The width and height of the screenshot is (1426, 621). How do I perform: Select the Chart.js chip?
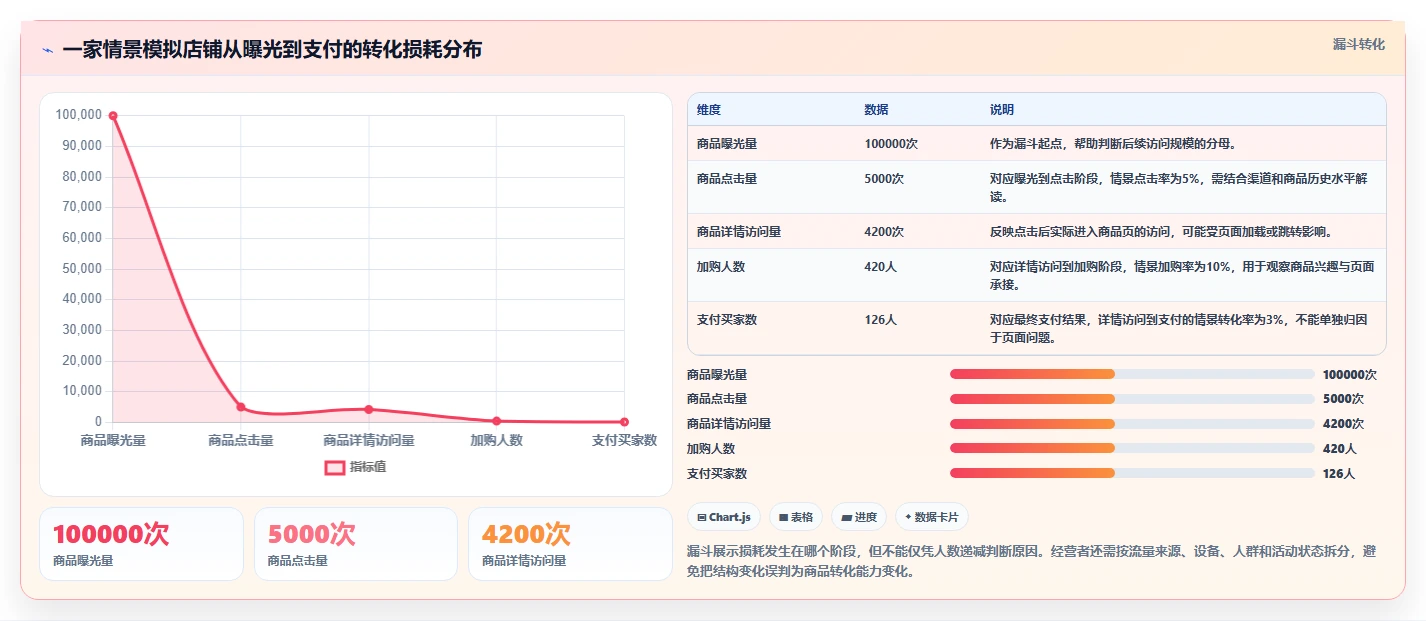click(724, 517)
